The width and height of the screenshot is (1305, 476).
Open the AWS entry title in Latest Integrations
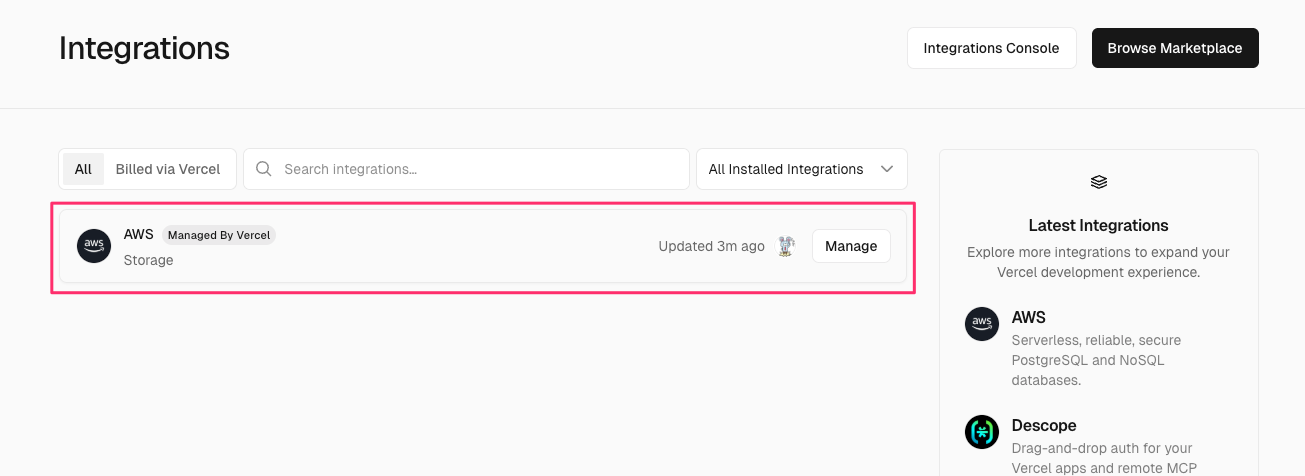tap(1029, 317)
